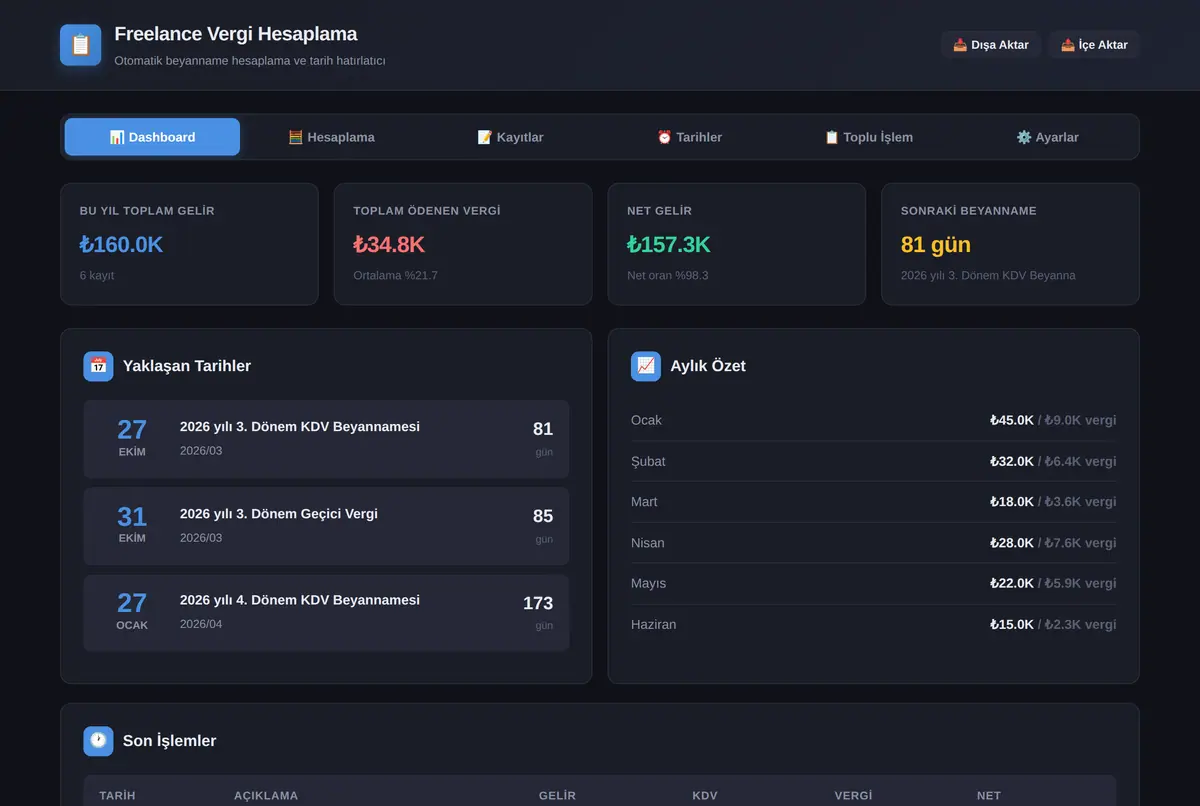Viewport: 1200px width, 806px height.
Task: Open the Kayıtlar tab
Action: coord(510,137)
